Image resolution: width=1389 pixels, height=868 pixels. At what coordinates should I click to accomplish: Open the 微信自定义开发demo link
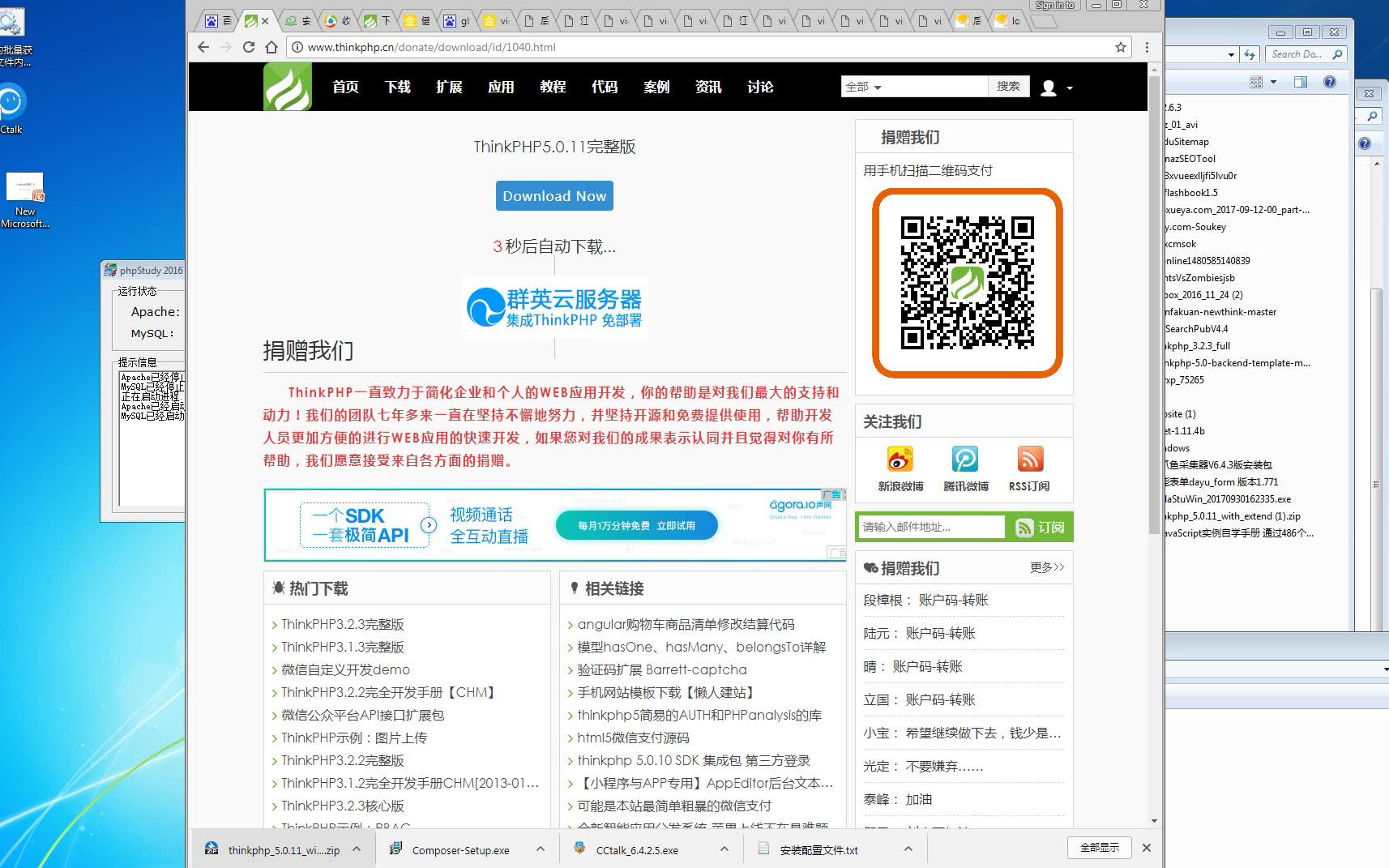(x=346, y=670)
